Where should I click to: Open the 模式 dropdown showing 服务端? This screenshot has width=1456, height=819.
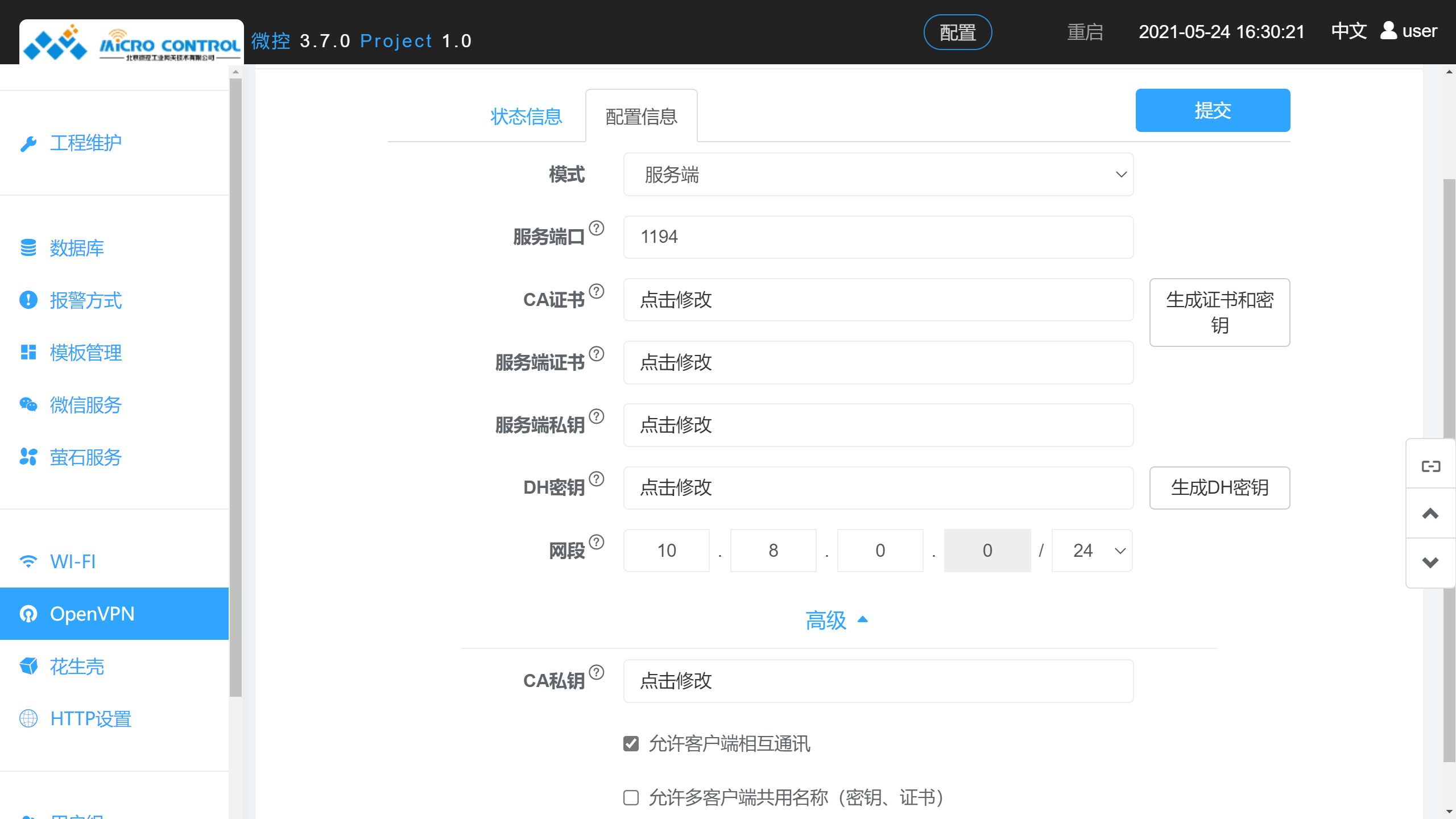point(878,175)
